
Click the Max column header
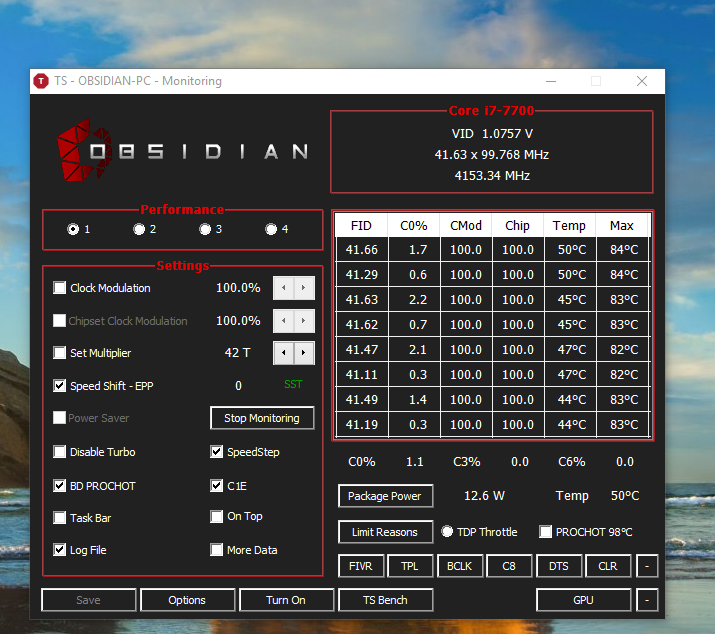coord(622,225)
